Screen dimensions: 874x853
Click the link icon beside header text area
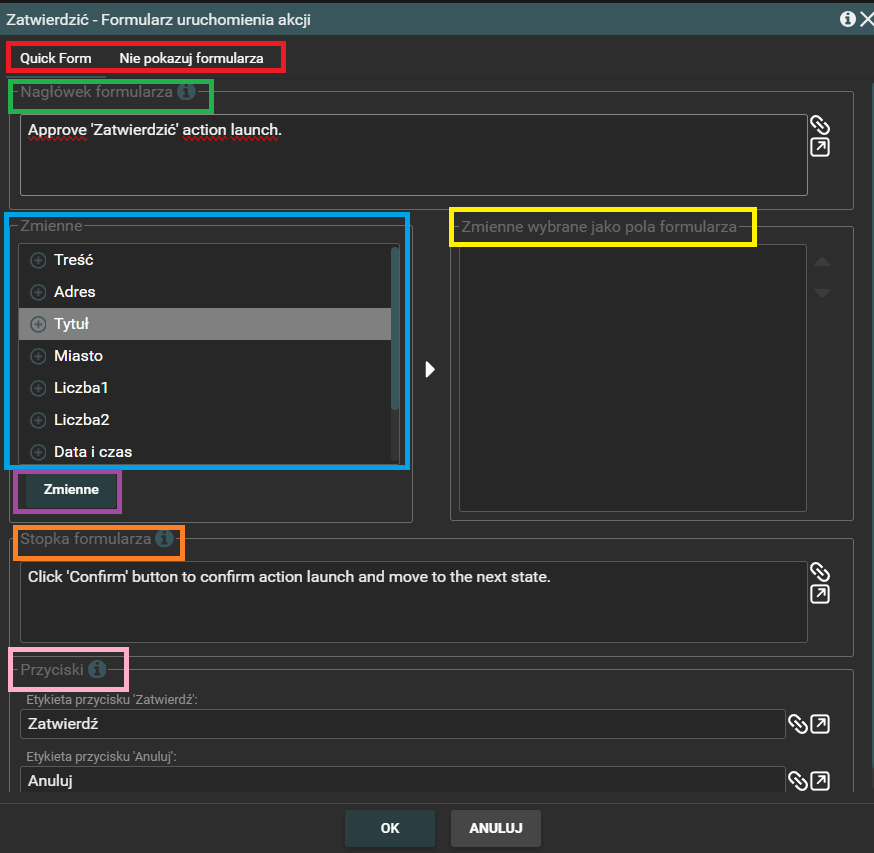tap(820, 125)
